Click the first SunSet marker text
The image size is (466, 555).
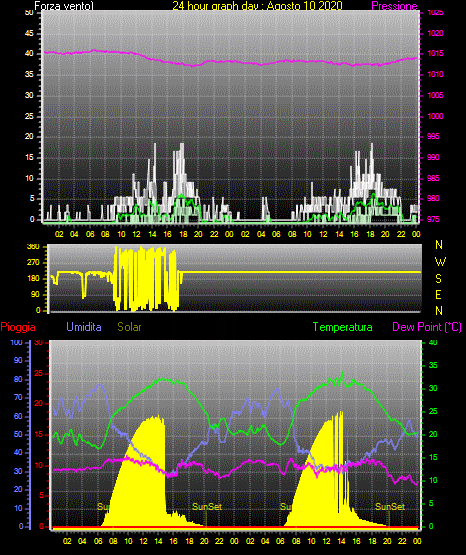(x=207, y=507)
